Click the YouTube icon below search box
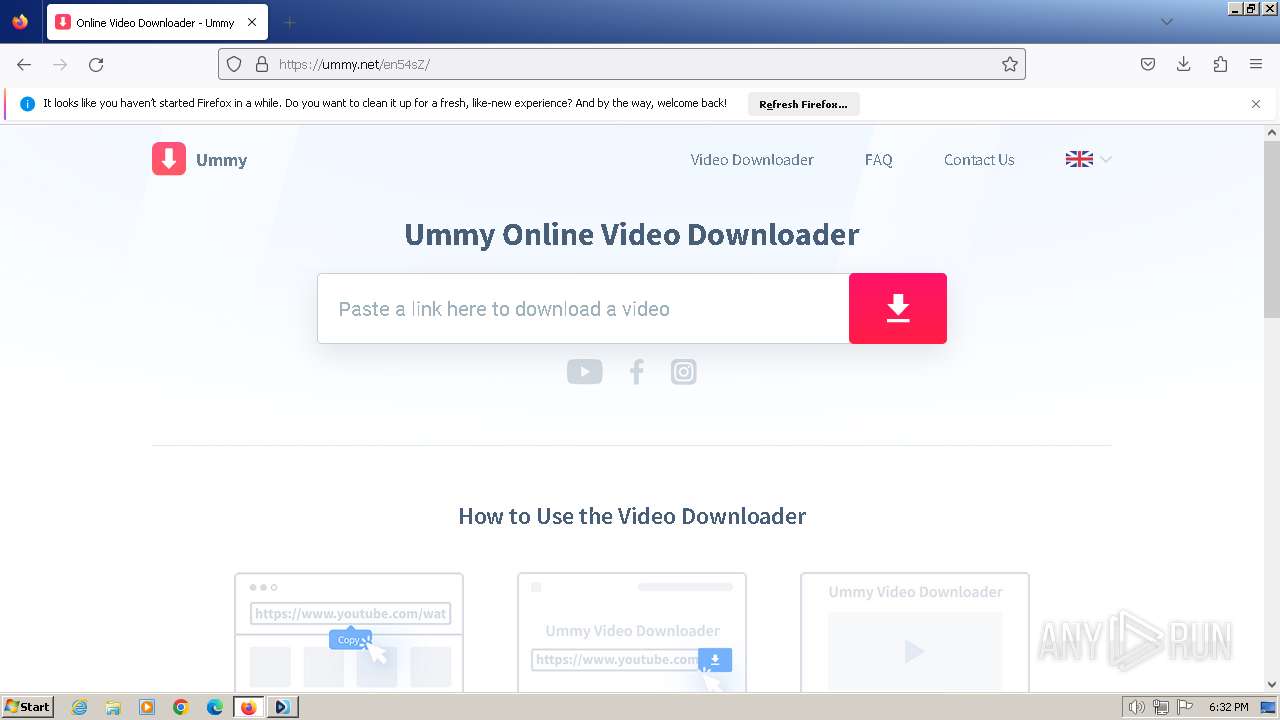The height and width of the screenshot is (720, 1280). click(584, 372)
